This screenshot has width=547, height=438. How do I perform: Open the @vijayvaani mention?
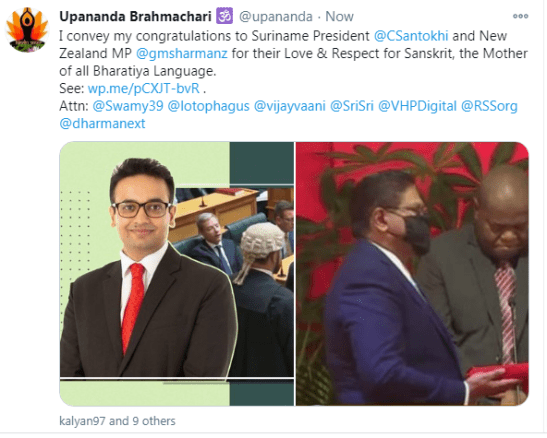tap(290, 106)
